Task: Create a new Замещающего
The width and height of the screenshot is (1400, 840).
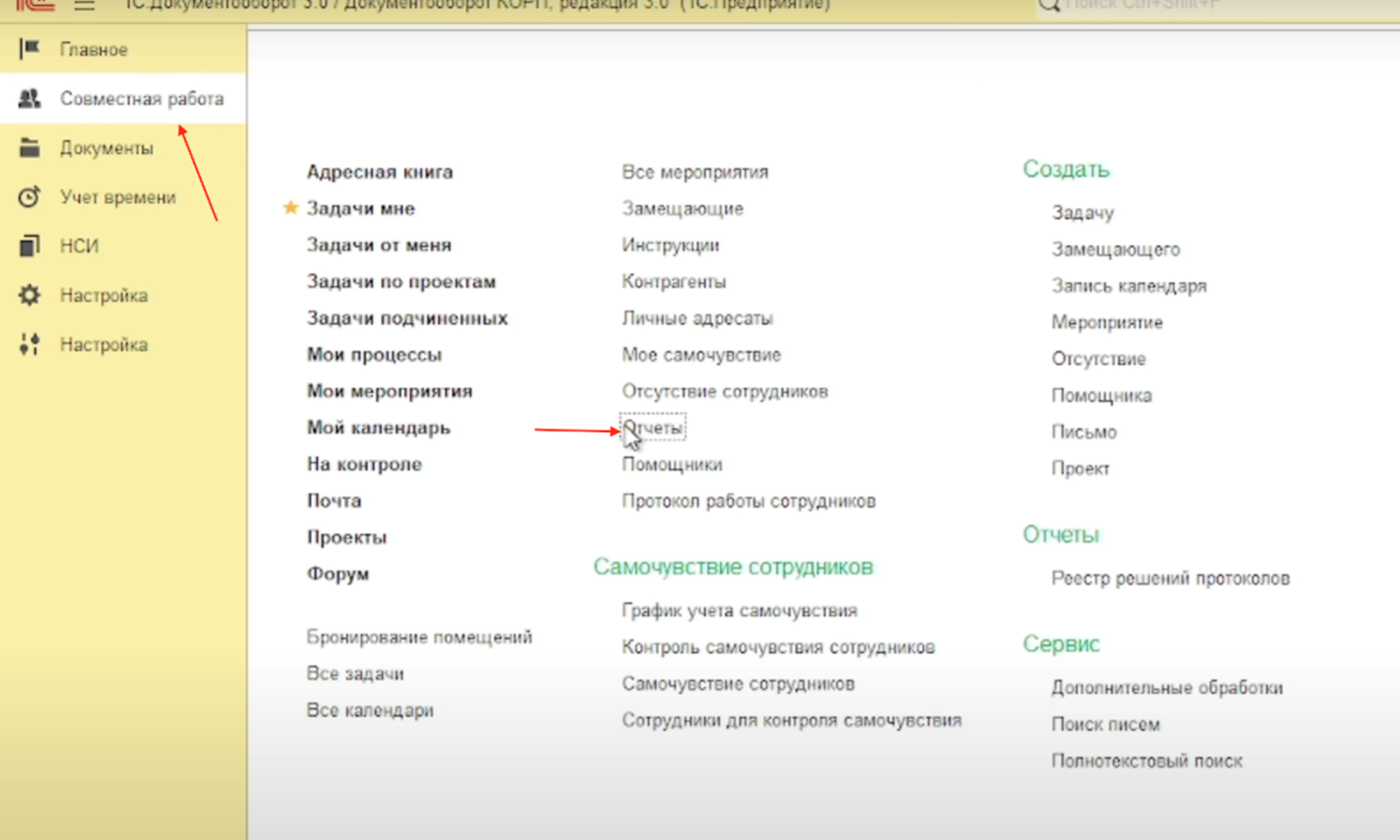Action: (x=1116, y=250)
